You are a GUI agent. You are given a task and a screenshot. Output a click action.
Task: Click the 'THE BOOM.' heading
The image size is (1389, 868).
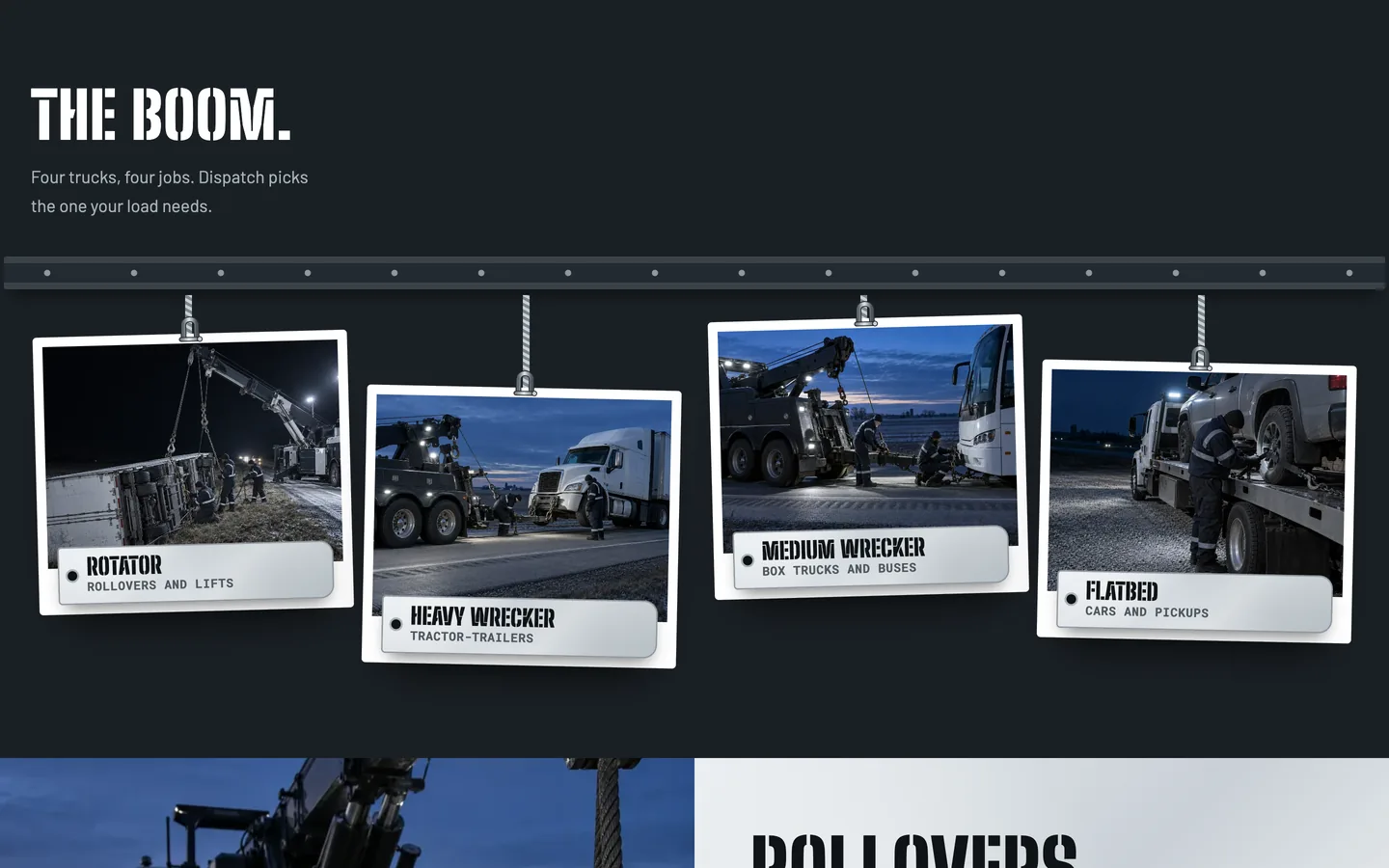tap(160, 115)
